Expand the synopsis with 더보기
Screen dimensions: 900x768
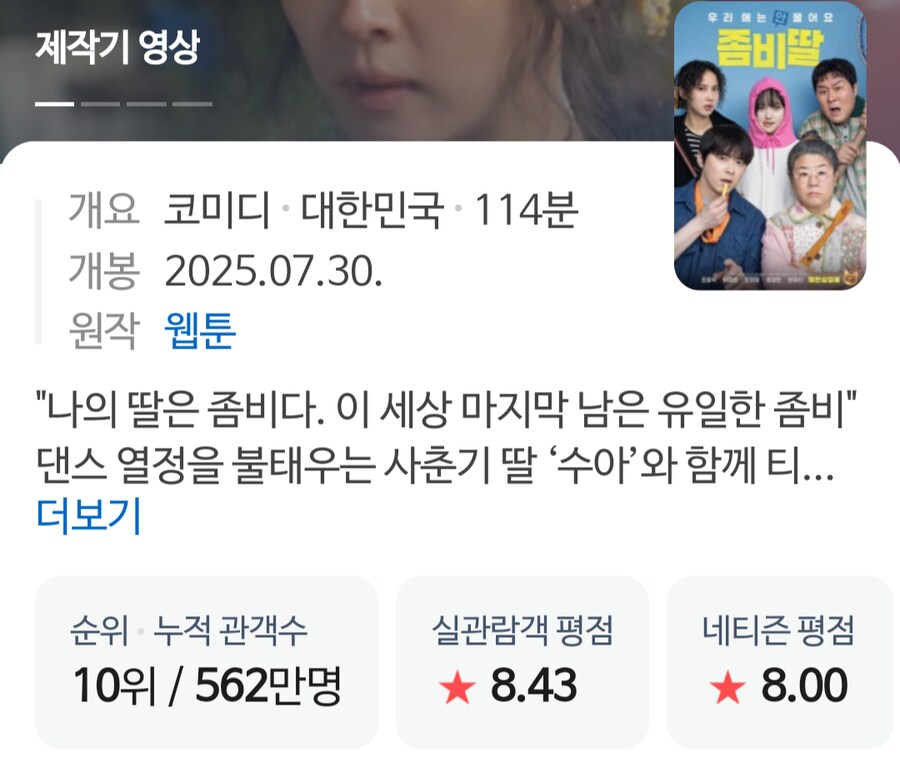tap(88, 516)
